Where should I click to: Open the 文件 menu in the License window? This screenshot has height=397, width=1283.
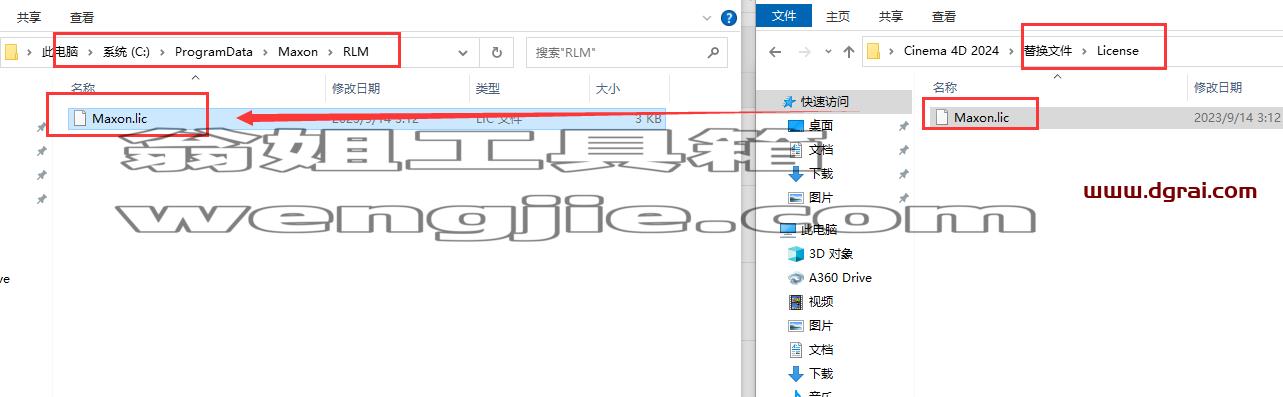(x=785, y=16)
